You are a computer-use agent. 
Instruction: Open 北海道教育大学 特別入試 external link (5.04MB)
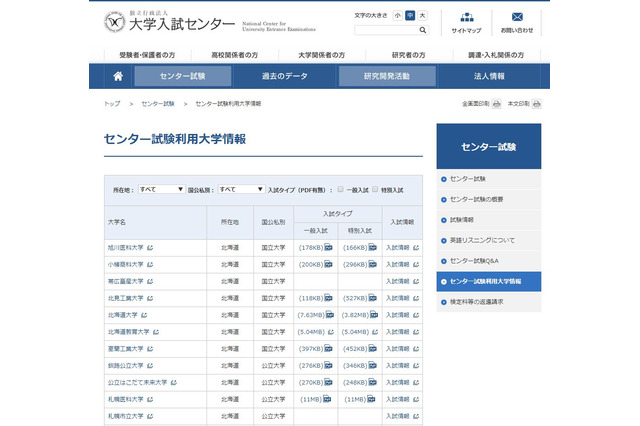tap(360, 332)
